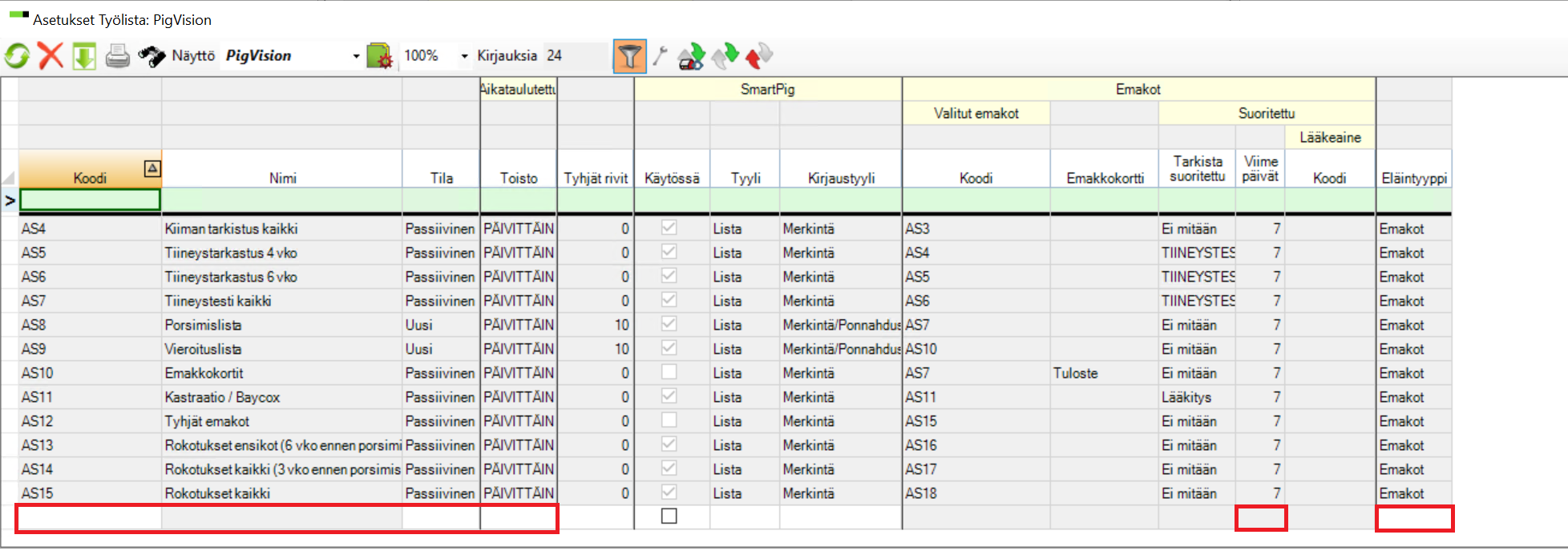
Task: Click the SmartPig group header
Action: pos(768,89)
